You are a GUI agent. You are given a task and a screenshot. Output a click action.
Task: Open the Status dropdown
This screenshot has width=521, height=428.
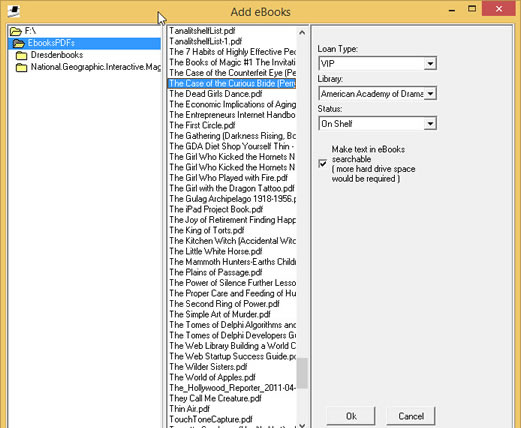click(430, 124)
